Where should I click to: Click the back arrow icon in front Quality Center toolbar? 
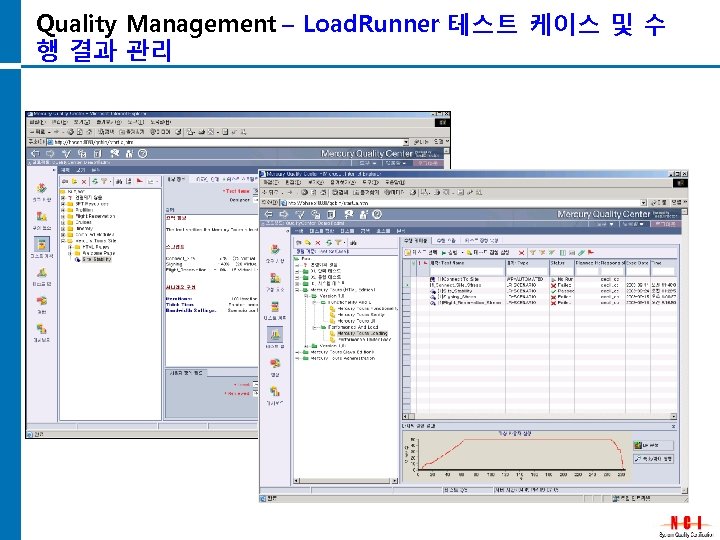pyautogui.click(x=269, y=214)
